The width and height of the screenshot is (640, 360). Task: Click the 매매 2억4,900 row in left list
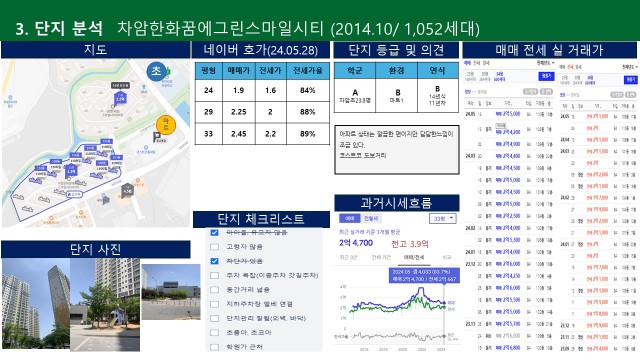509,144
